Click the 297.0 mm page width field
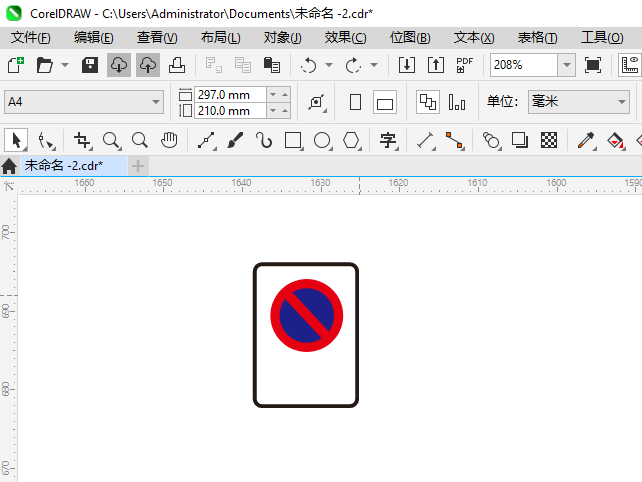This screenshot has width=642, height=482. [x=231, y=95]
